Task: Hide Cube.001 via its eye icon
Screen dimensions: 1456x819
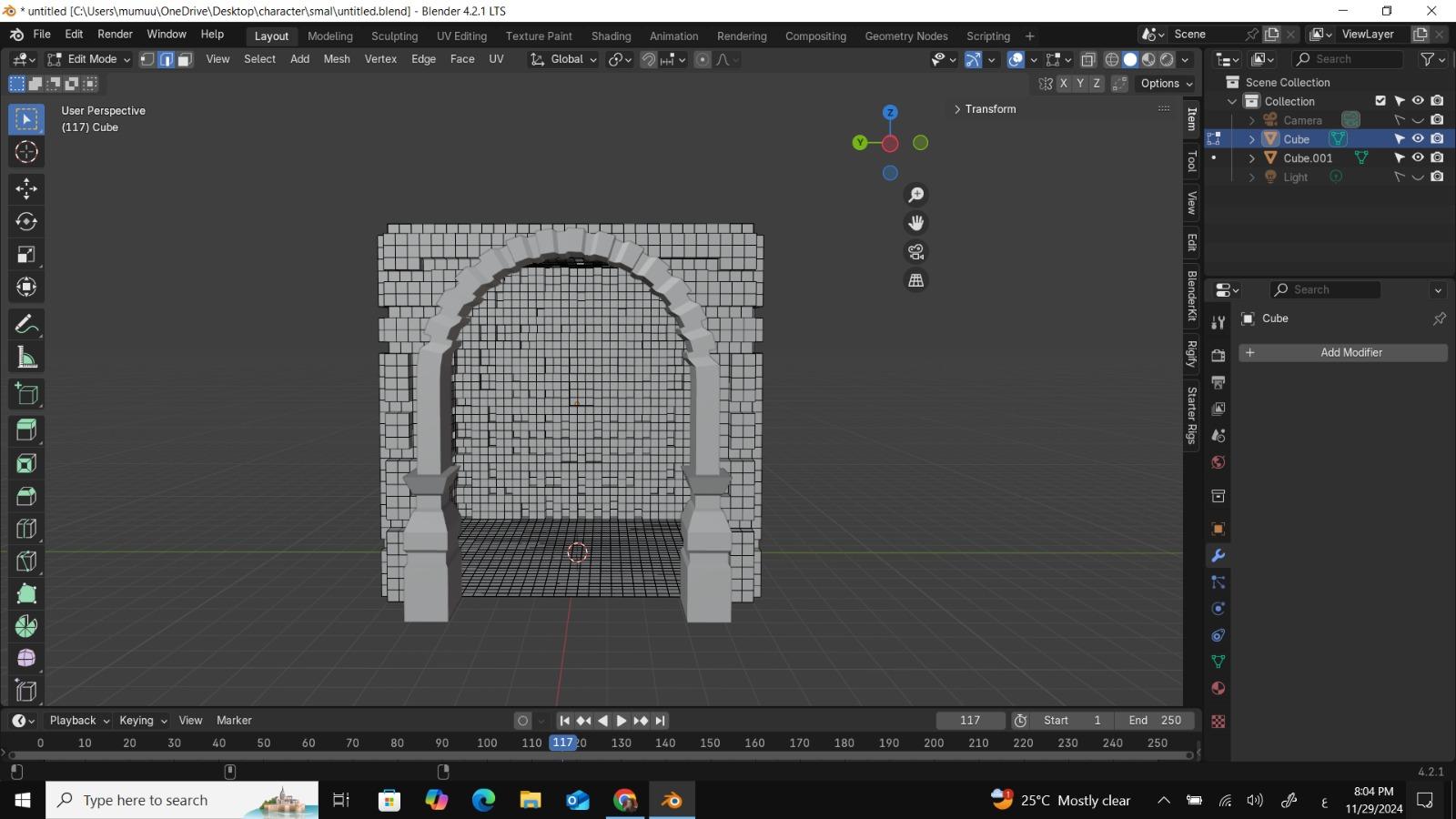Action: tap(1418, 157)
